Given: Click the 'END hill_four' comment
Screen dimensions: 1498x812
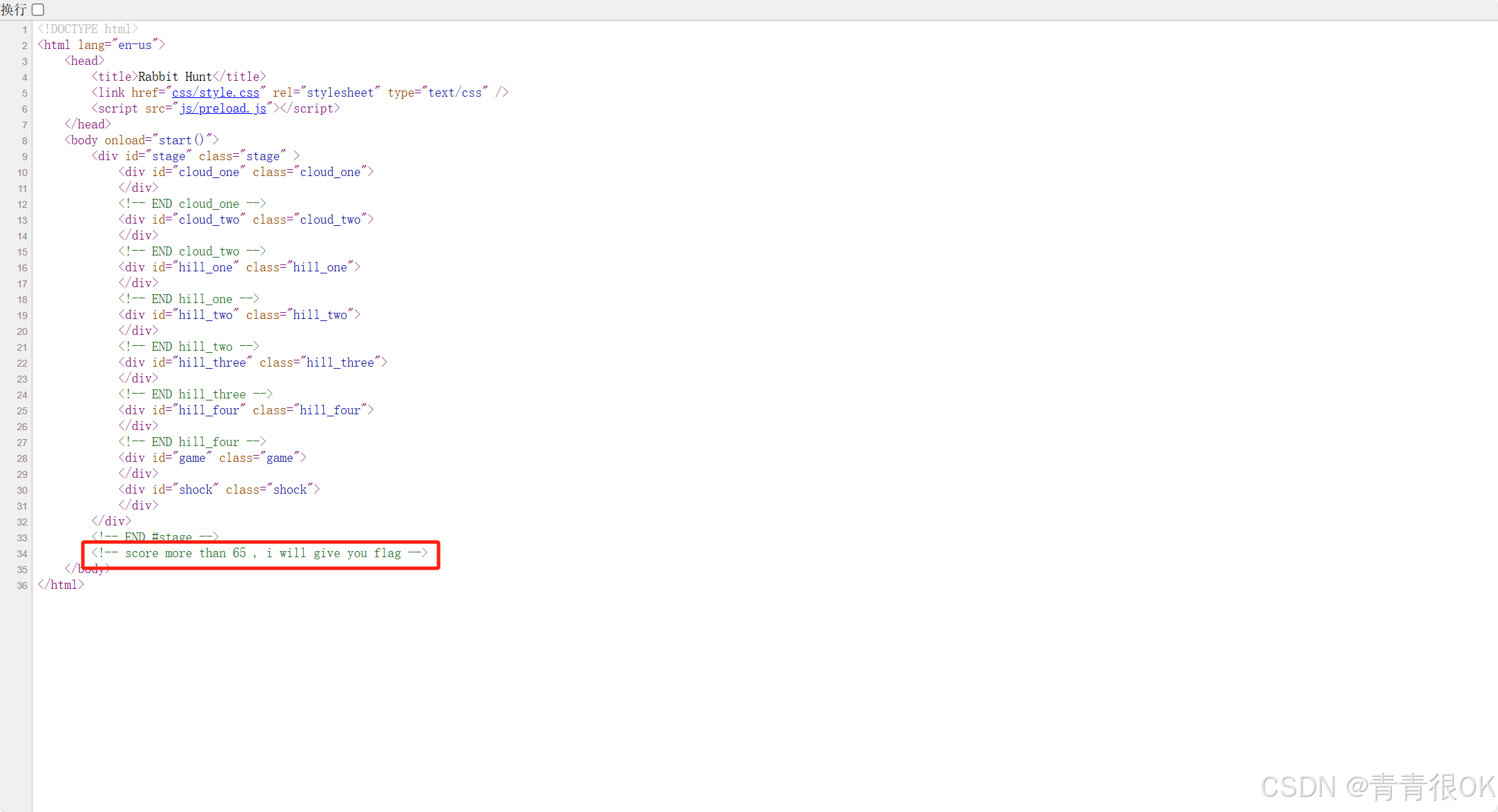Looking at the screenshot, I should coord(192,442).
